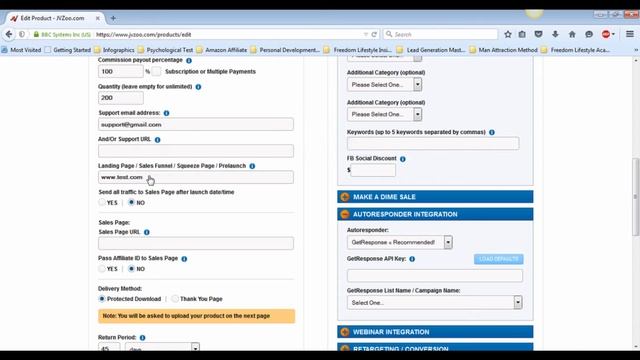Click the red Adblock stop icon
This screenshot has height=360, width=640.
[x=606, y=34]
